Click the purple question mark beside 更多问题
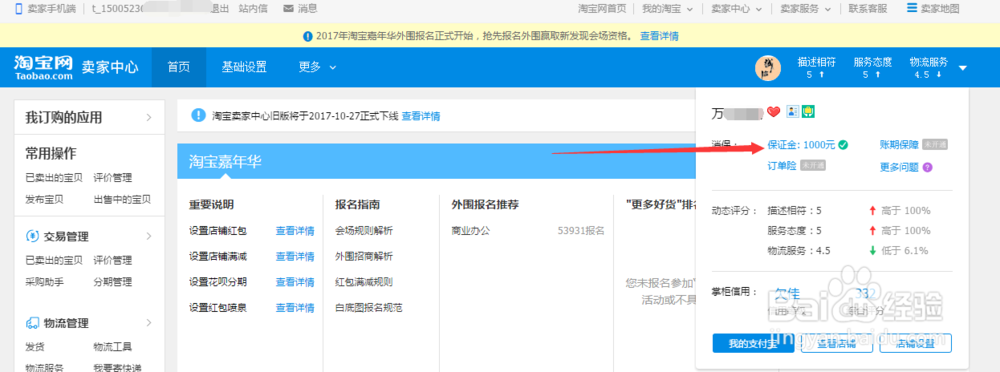The height and width of the screenshot is (372, 1000). click(927, 167)
